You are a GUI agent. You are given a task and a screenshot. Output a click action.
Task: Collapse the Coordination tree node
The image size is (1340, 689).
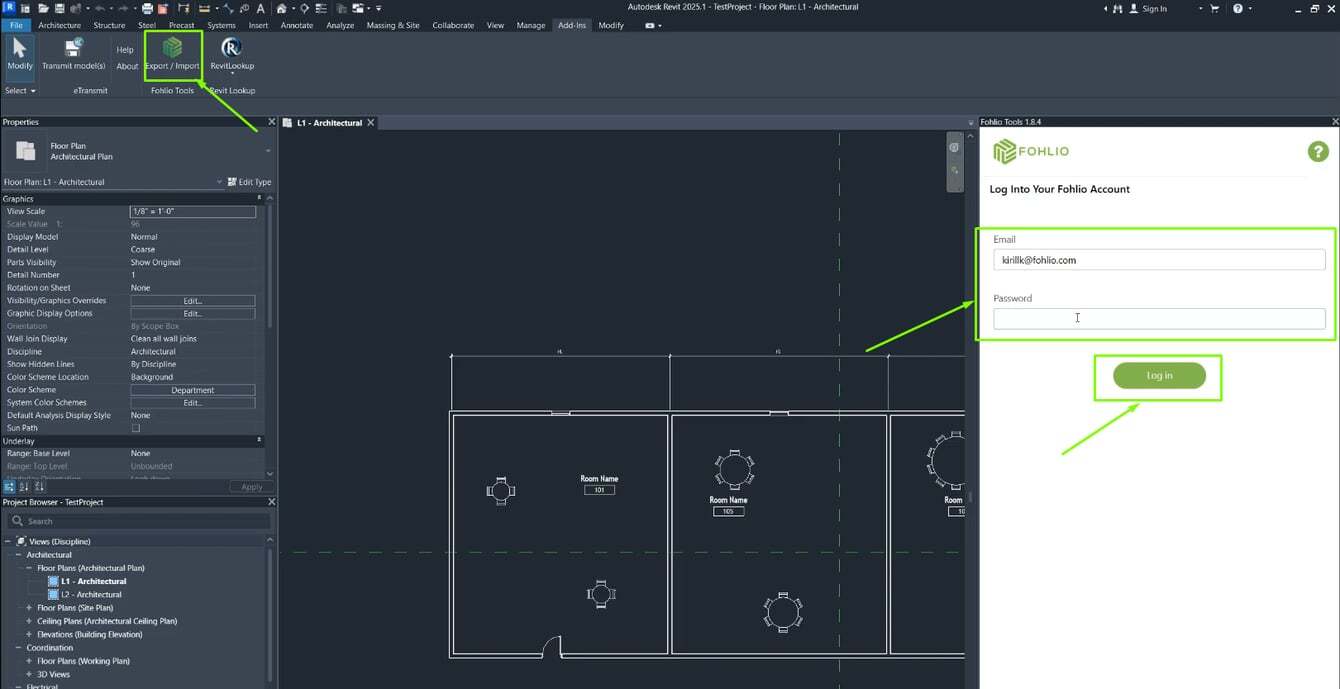(x=18, y=648)
